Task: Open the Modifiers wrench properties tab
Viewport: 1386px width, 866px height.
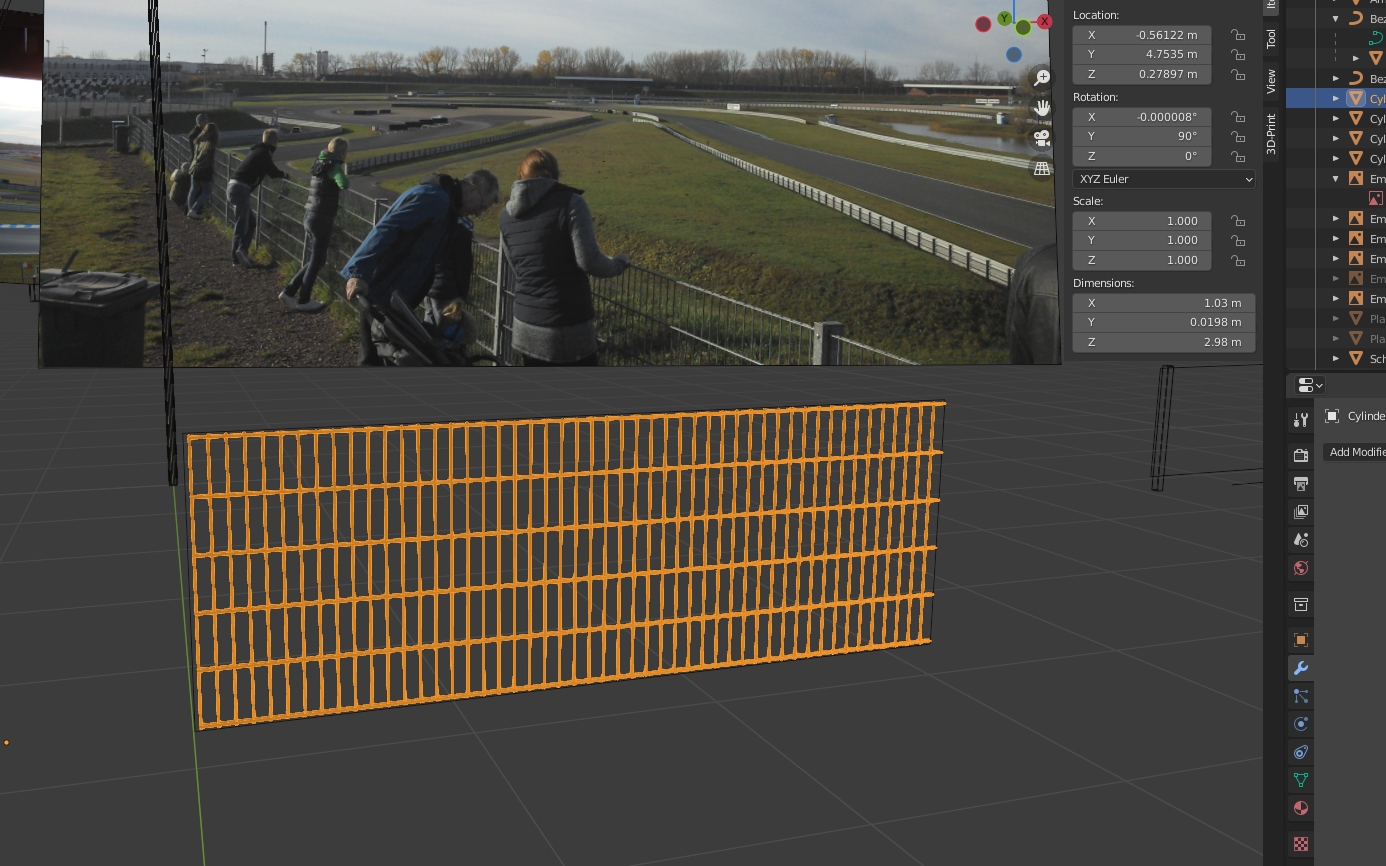Action: click(1301, 668)
